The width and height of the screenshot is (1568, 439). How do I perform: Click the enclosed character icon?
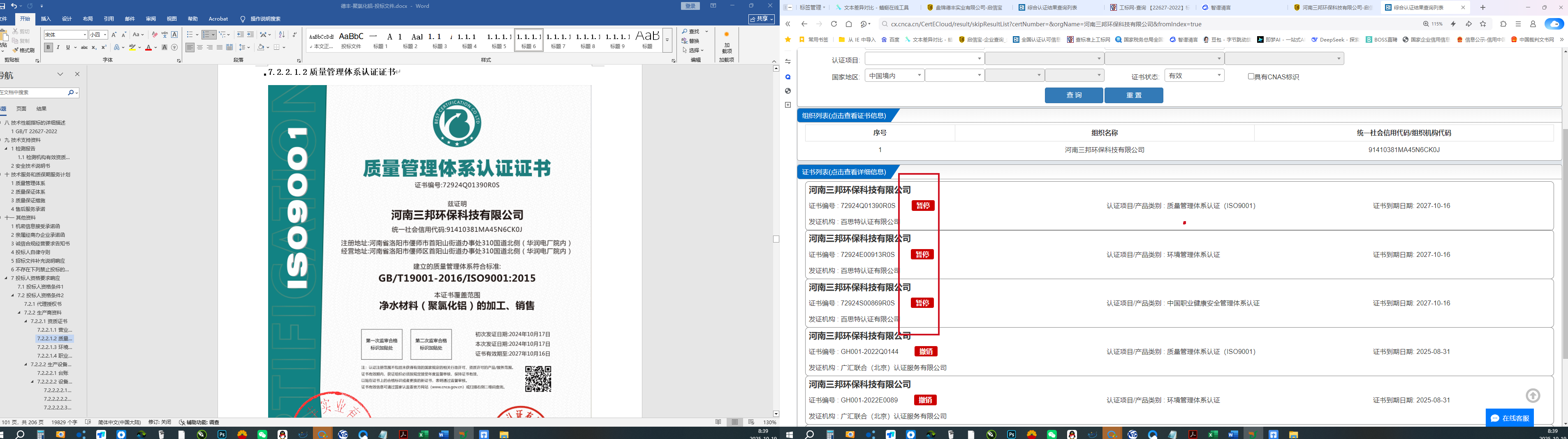pos(175,47)
